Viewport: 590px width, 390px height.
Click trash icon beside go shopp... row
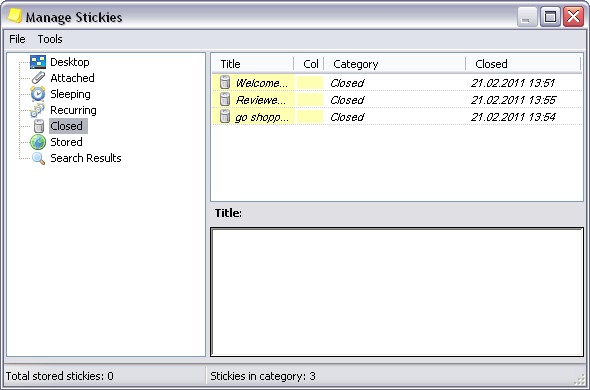[x=225, y=116]
